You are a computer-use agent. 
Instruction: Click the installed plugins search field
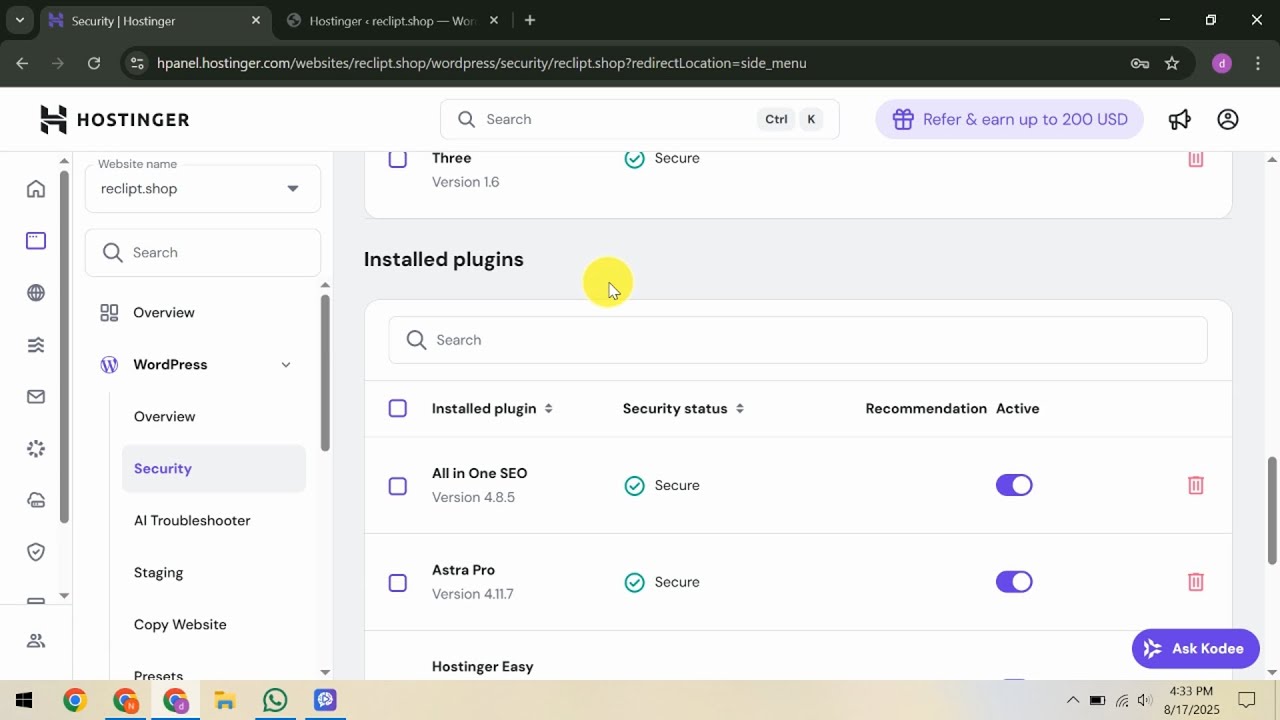click(798, 340)
